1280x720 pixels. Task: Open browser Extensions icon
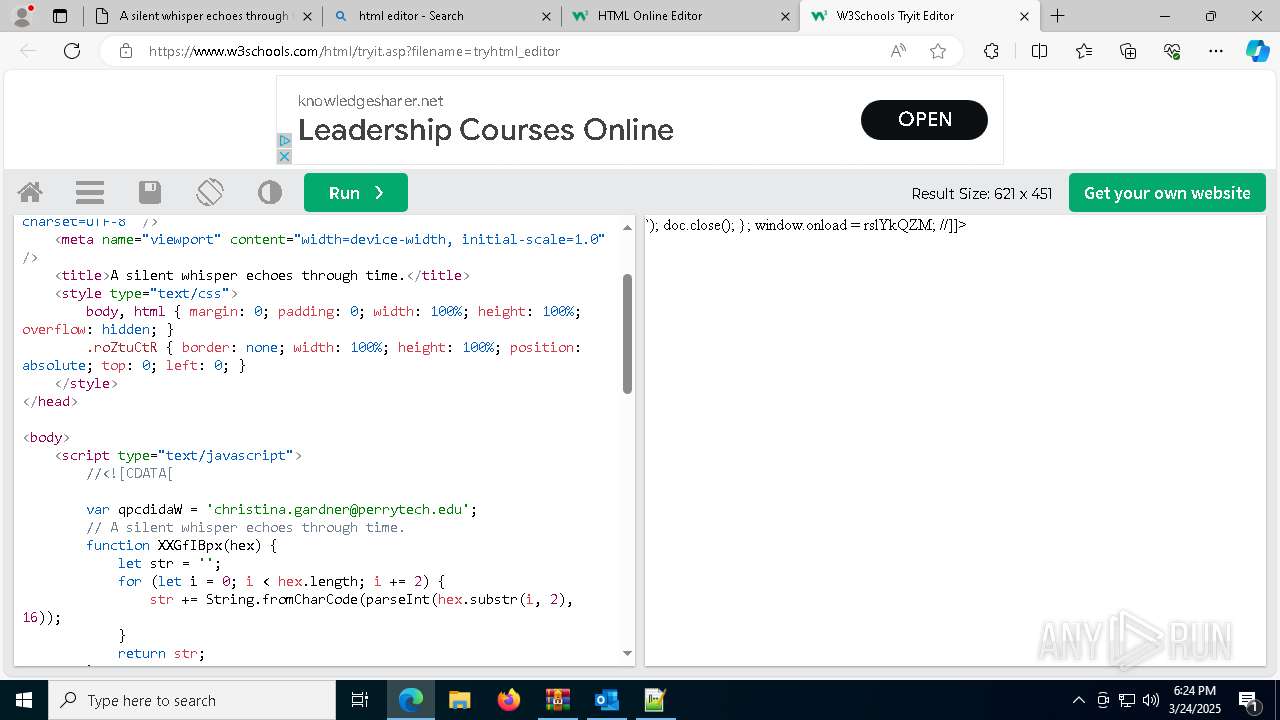click(x=991, y=51)
